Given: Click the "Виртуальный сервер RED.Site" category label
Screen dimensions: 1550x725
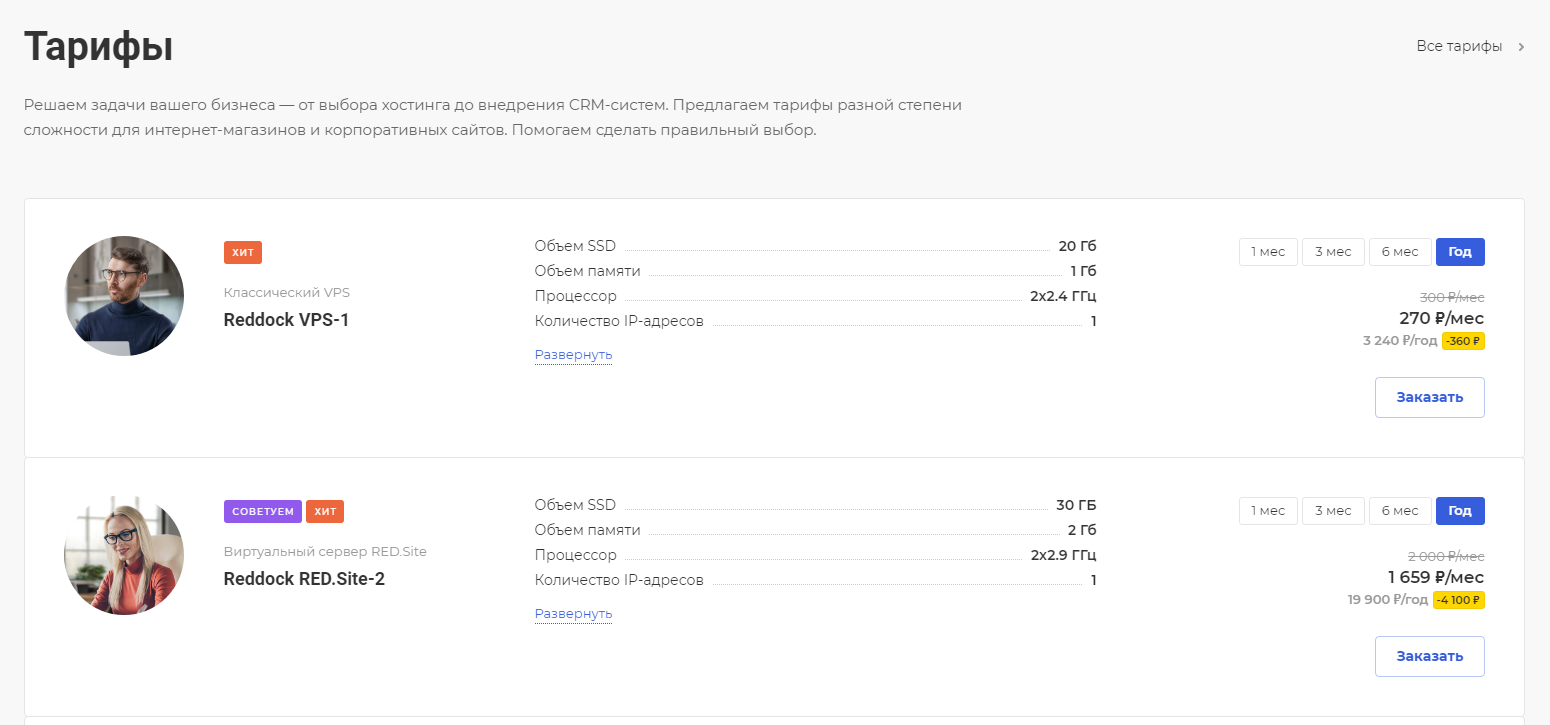Looking at the screenshot, I should [325, 551].
